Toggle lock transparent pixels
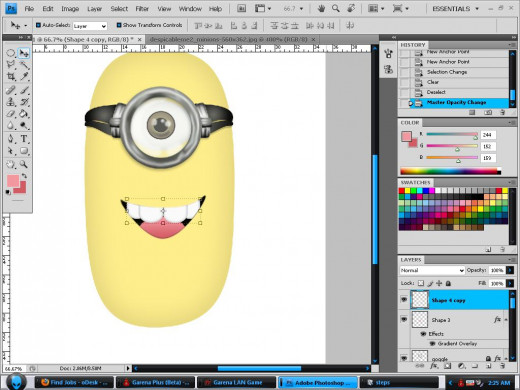The height and width of the screenshot is (390, 520). [x=421, y=283]
